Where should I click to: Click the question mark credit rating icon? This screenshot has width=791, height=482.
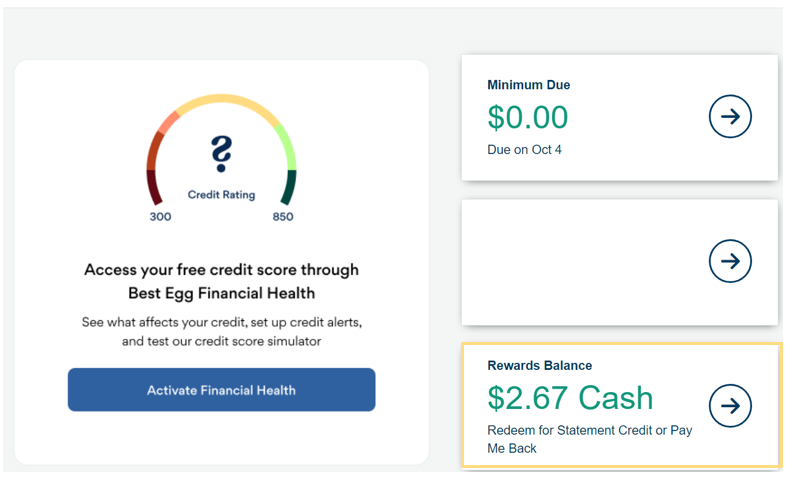[221, 154]
